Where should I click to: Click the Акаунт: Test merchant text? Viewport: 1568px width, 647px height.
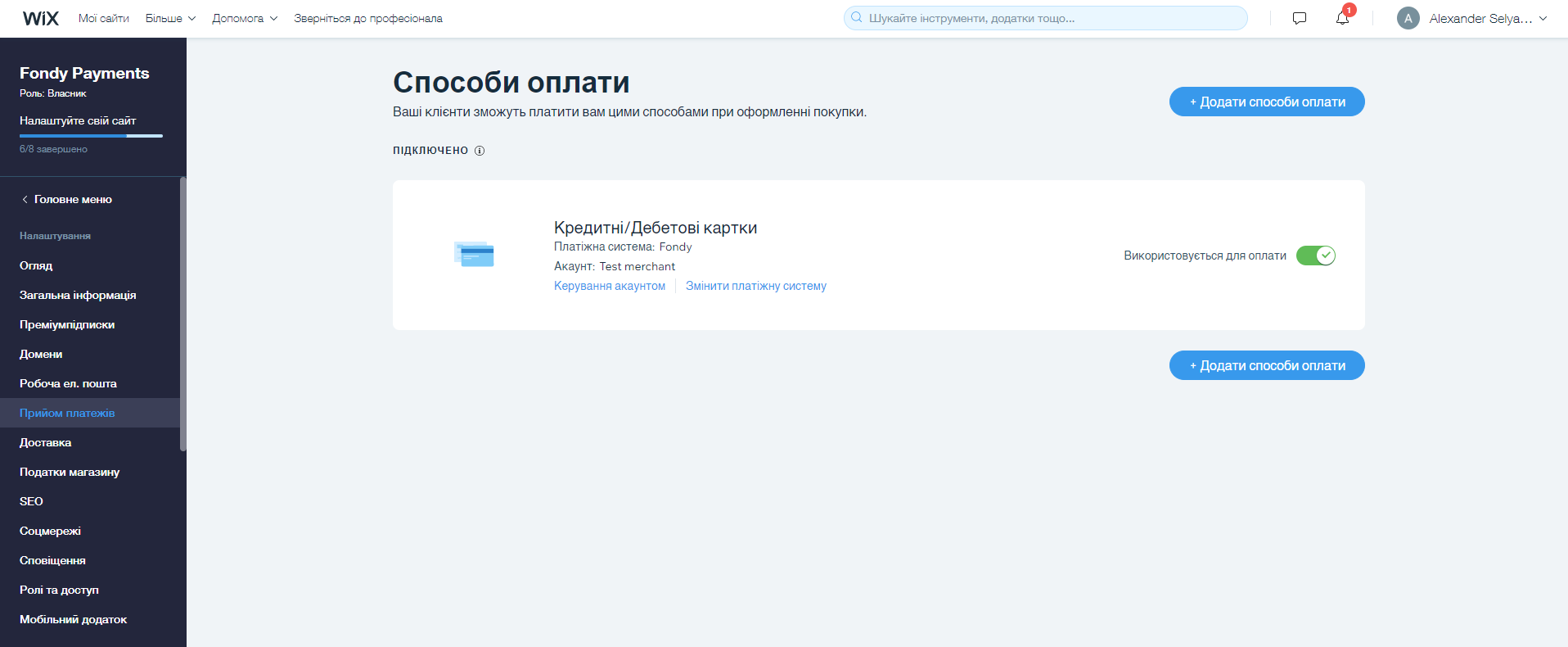(x=615, y=266)
